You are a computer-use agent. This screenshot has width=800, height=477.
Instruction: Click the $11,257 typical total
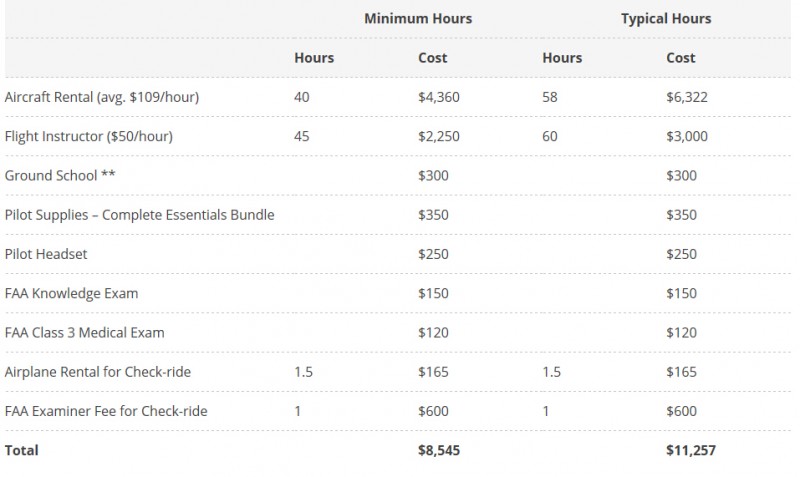[691, 450]
